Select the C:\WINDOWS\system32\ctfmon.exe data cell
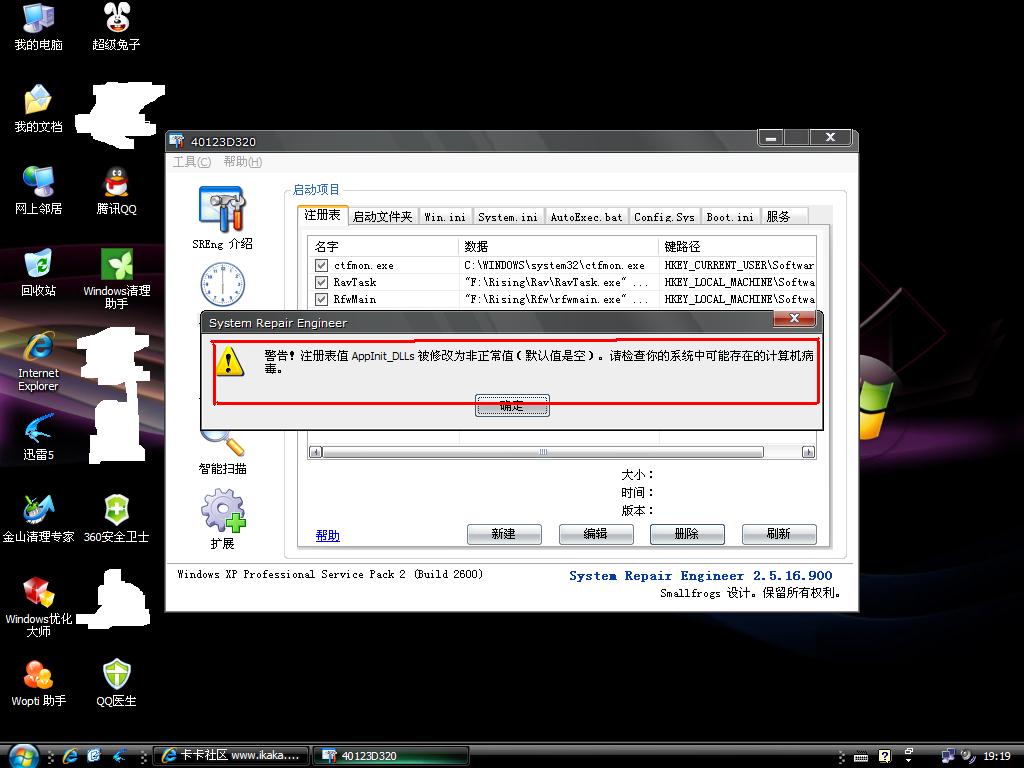This screenshot has height=768, width=1024. (554, 265)
